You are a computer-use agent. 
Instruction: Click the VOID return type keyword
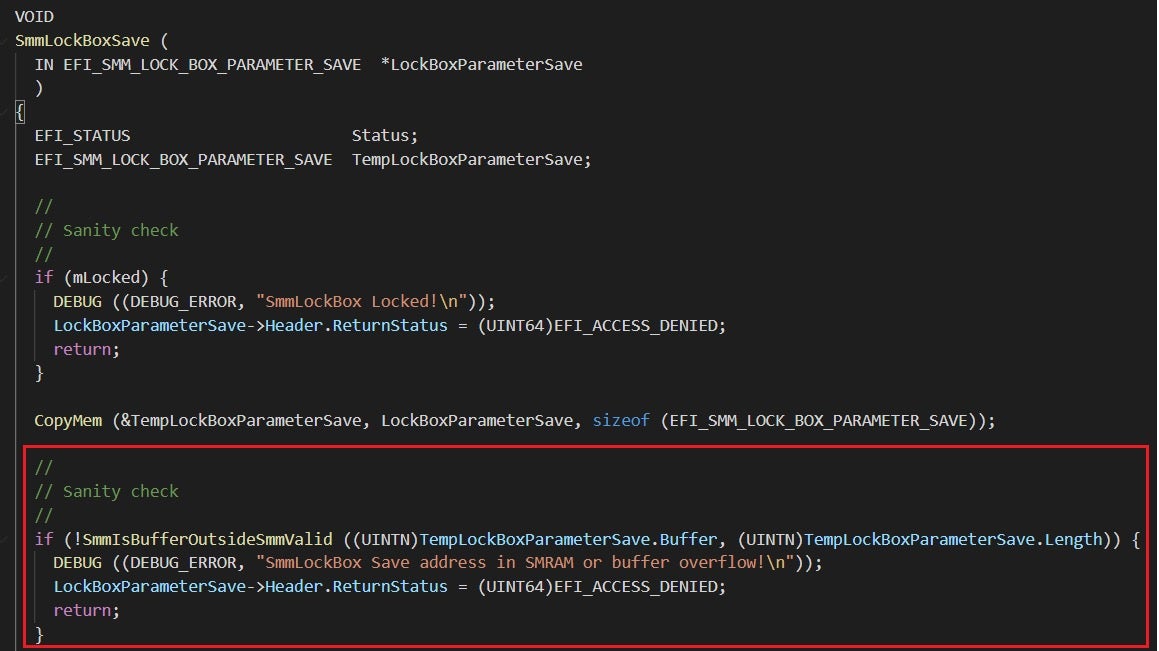pyautogui.click(x=34, y=17)
